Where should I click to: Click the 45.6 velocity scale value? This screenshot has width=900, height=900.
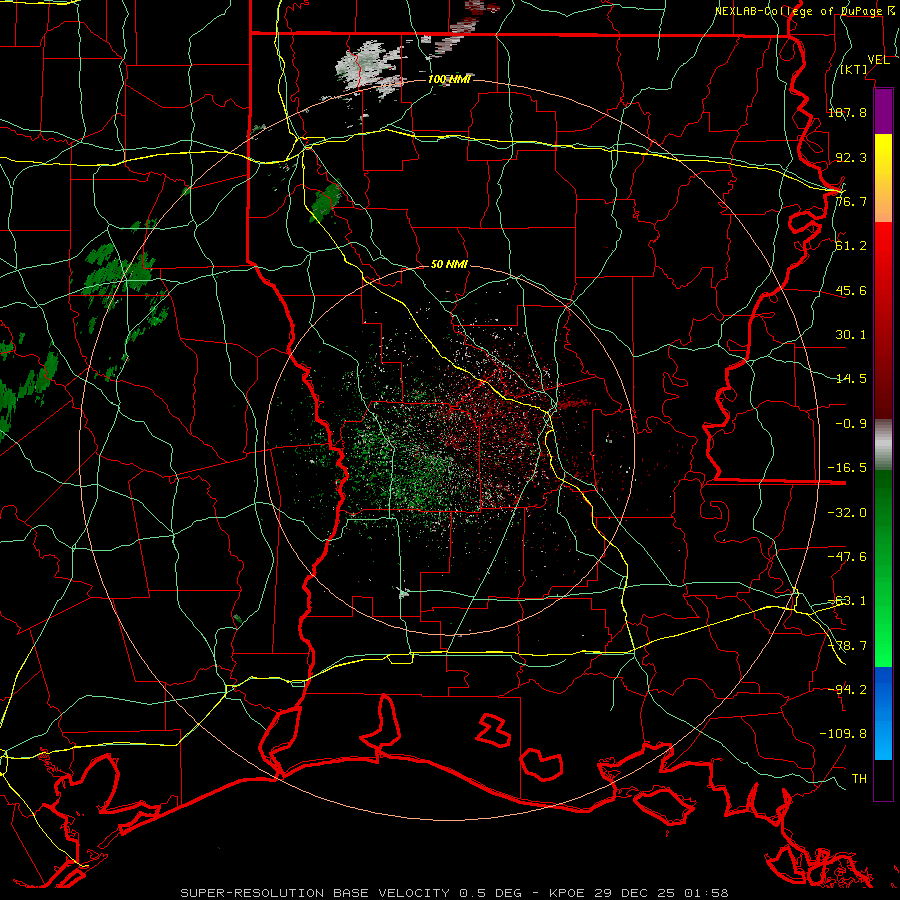click(x=851, y=290)
